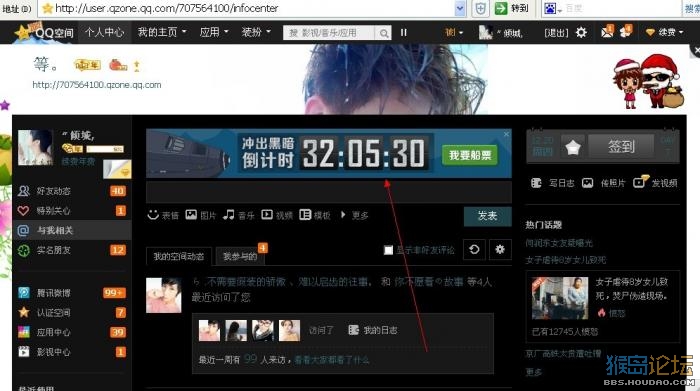Click the 愤怒 flame reaction
This screenshot has height=391, width=700.
(x=611, y=313)
